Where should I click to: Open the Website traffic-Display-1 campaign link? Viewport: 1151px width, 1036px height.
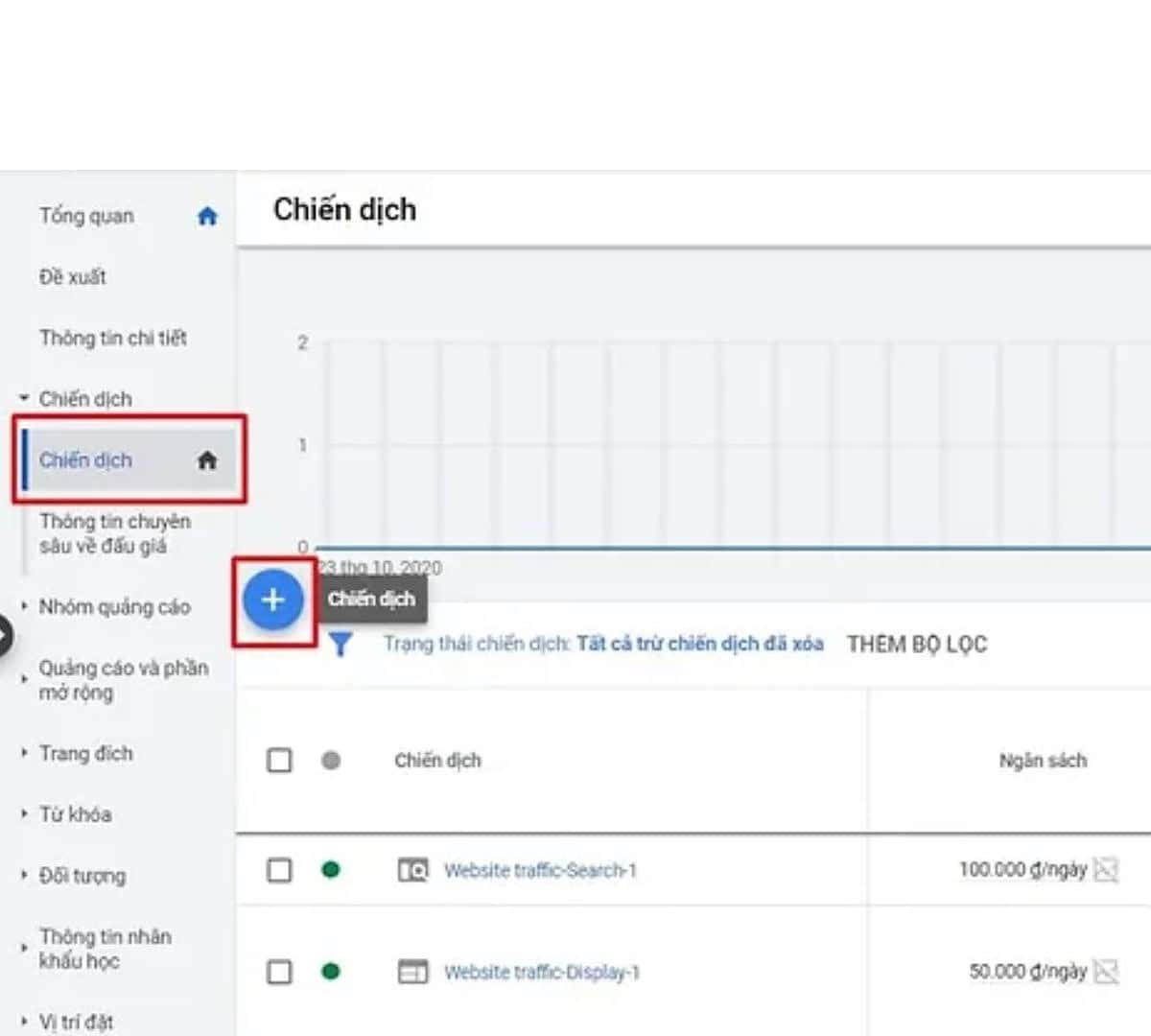pos(541,973)
